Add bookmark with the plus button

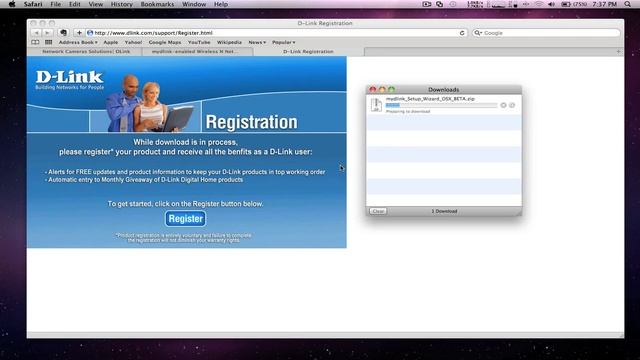click(79, 33)
